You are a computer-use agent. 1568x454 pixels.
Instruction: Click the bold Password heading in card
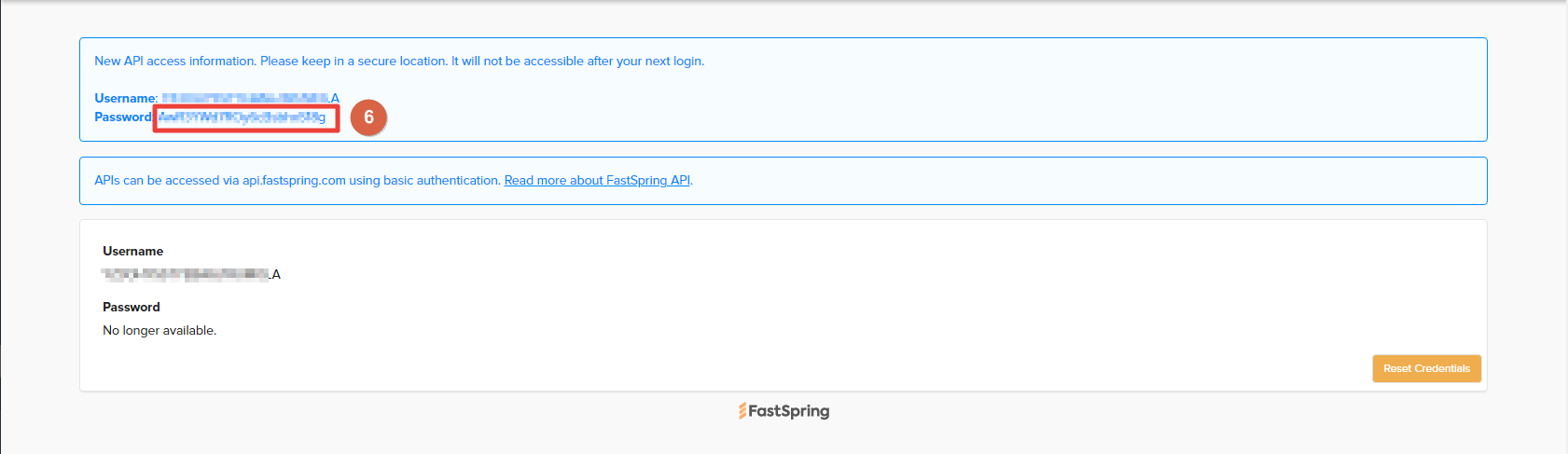132,307
